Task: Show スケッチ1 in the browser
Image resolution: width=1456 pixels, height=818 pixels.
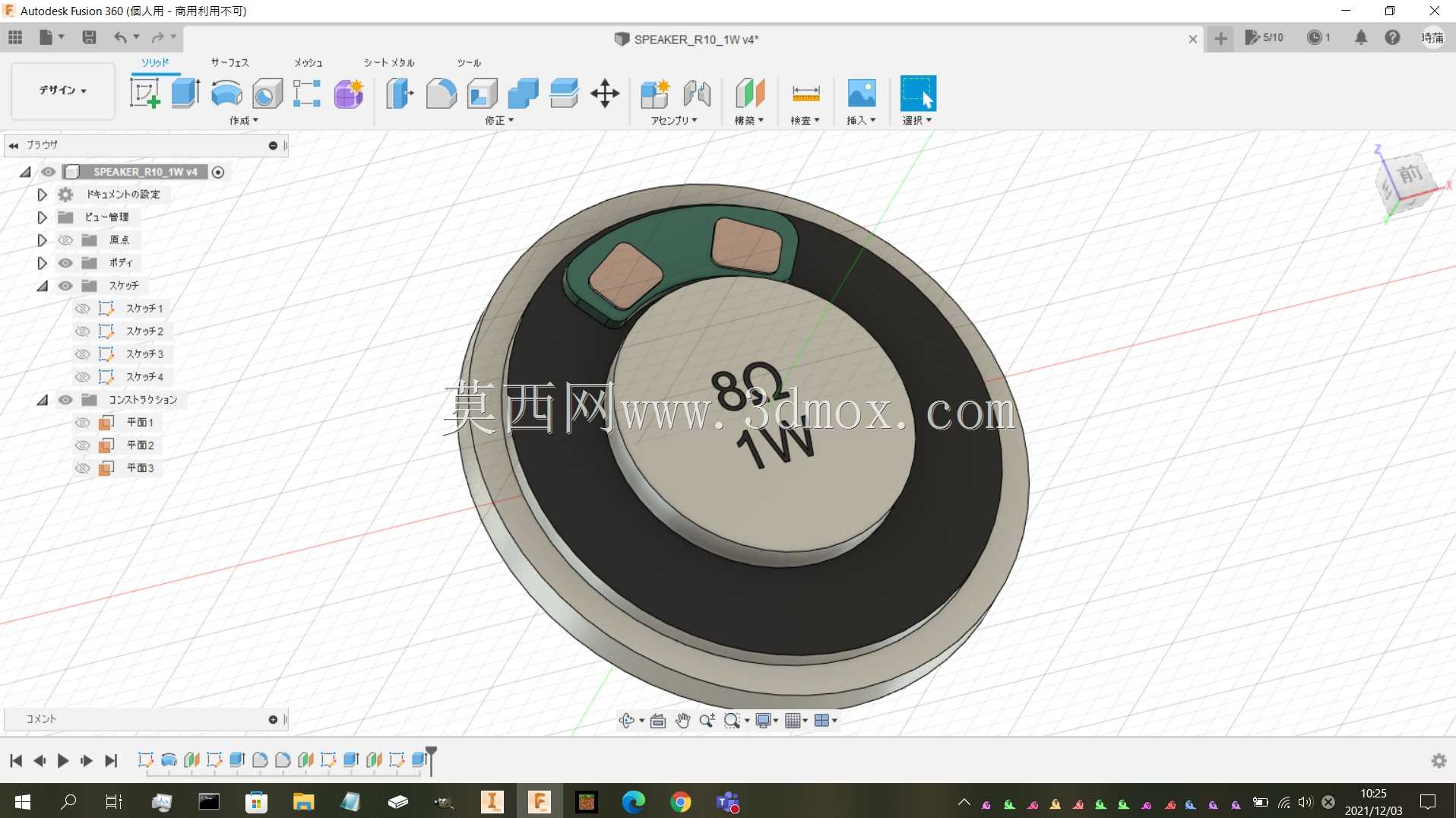Action: point(83,309)
